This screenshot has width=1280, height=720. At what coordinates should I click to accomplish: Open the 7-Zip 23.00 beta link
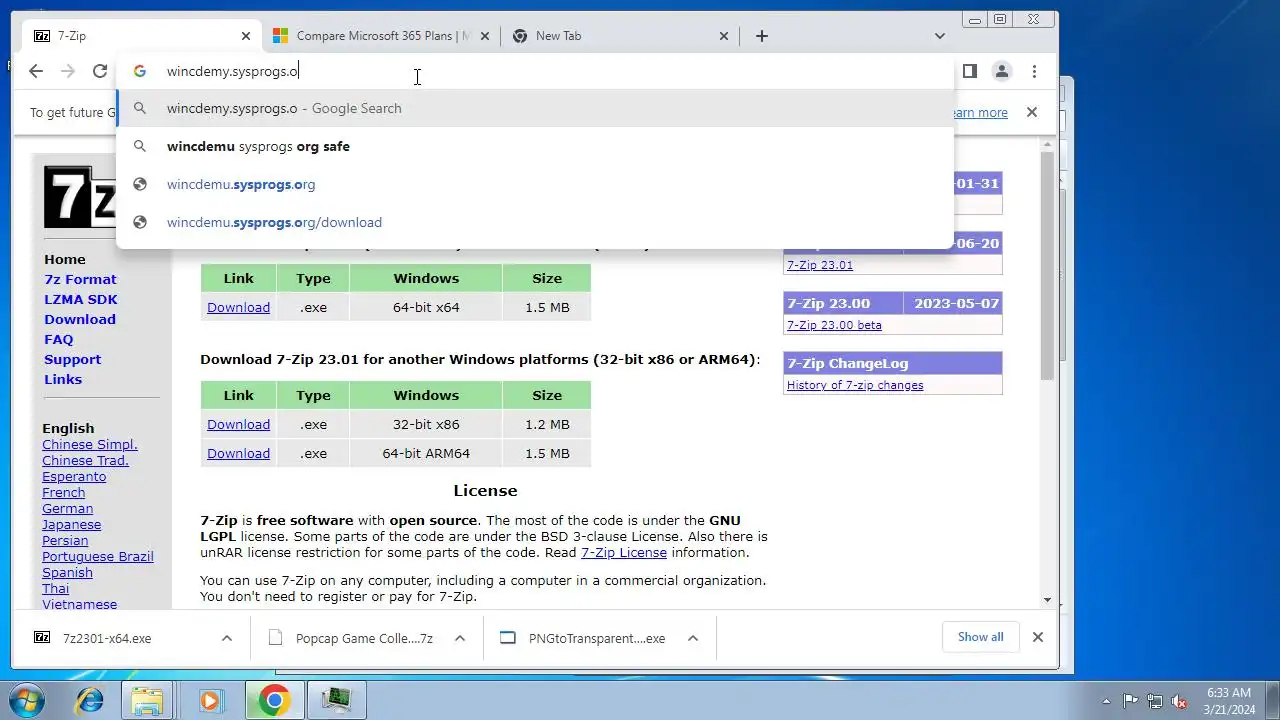coord(834,325)
